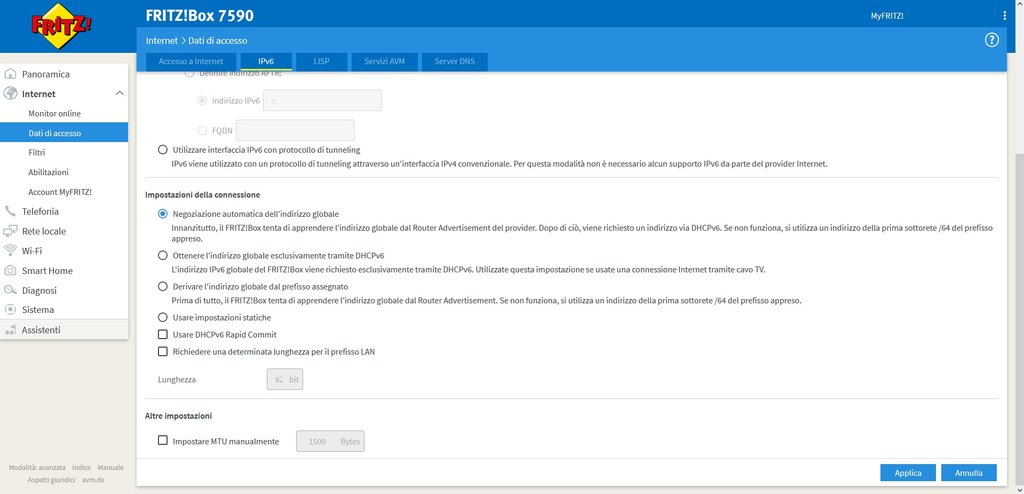Select the IPv6 tab
1024x494 pixels.
pyautogui.click(x=266, y=61)
